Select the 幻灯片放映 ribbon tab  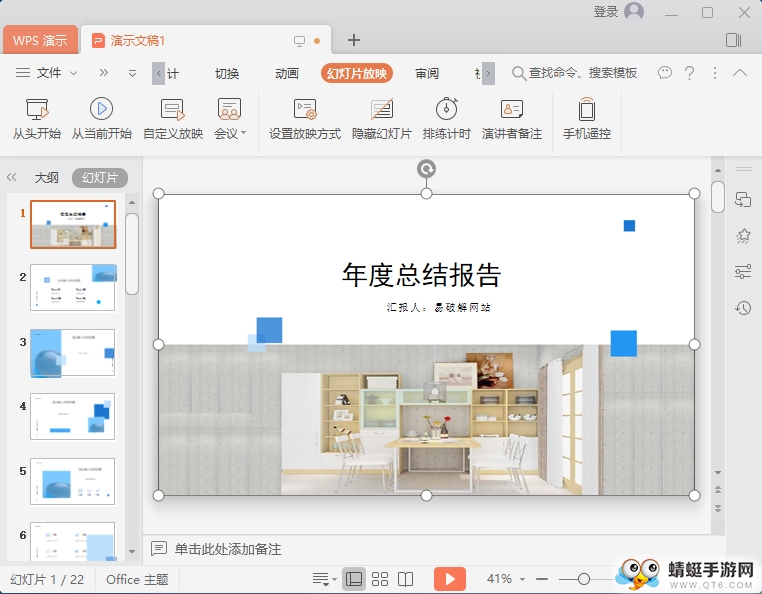pyautogui.click(x=357, y=73)
